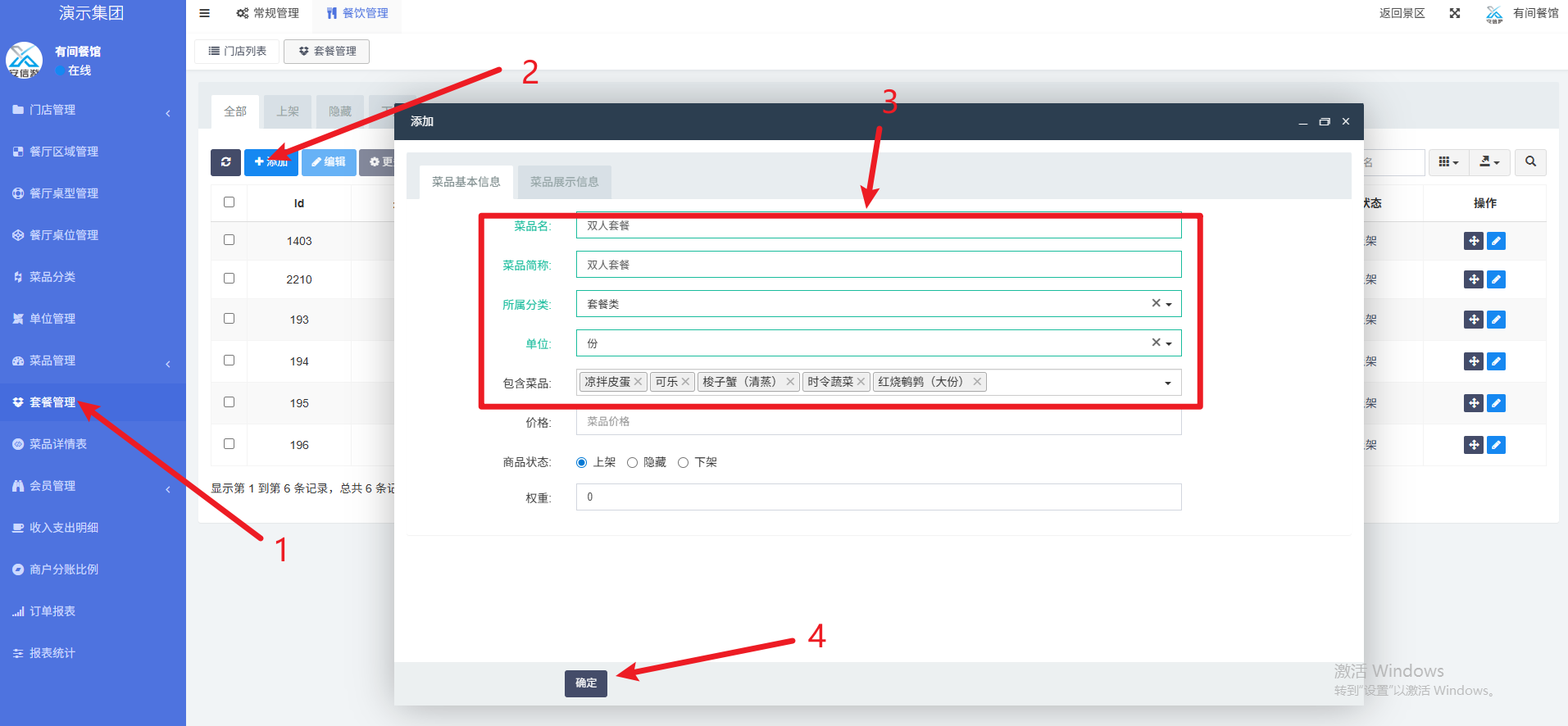Click edit pencil icon for row 193
Image resolution: width=1568 pixels, height=726 pixels.
tap(1496, 320)
